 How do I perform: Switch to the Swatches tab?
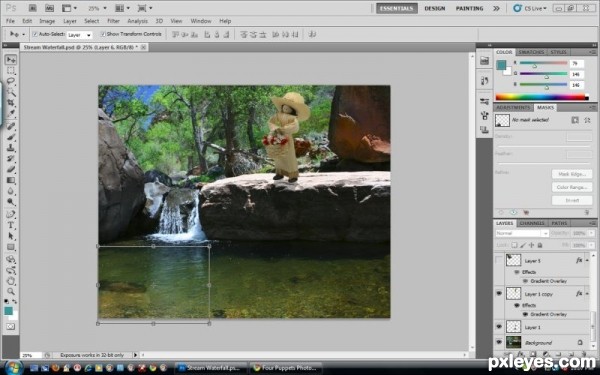(x=531, y=52)
